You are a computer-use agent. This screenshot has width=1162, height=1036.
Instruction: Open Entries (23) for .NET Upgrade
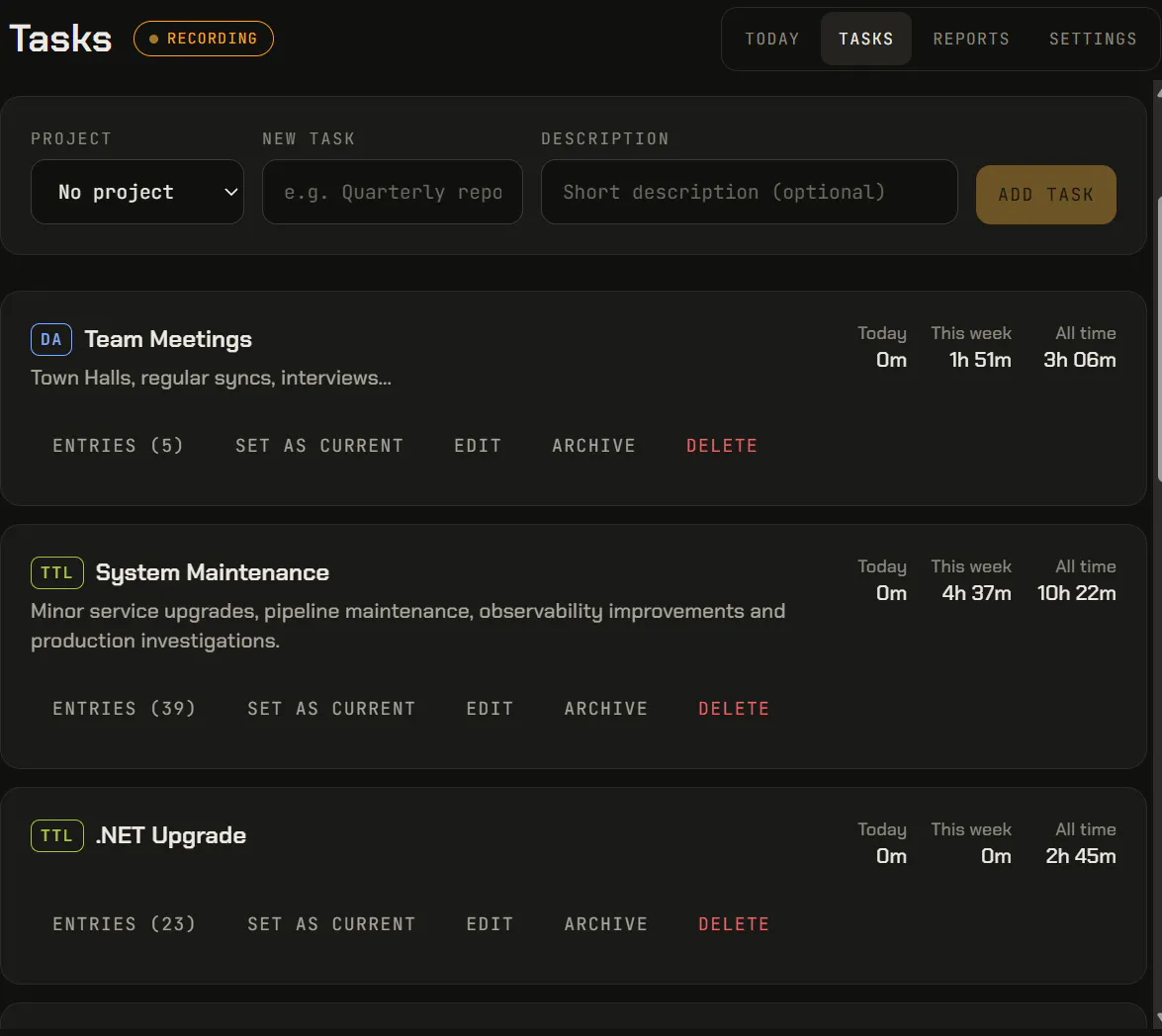tap(124, 924)
